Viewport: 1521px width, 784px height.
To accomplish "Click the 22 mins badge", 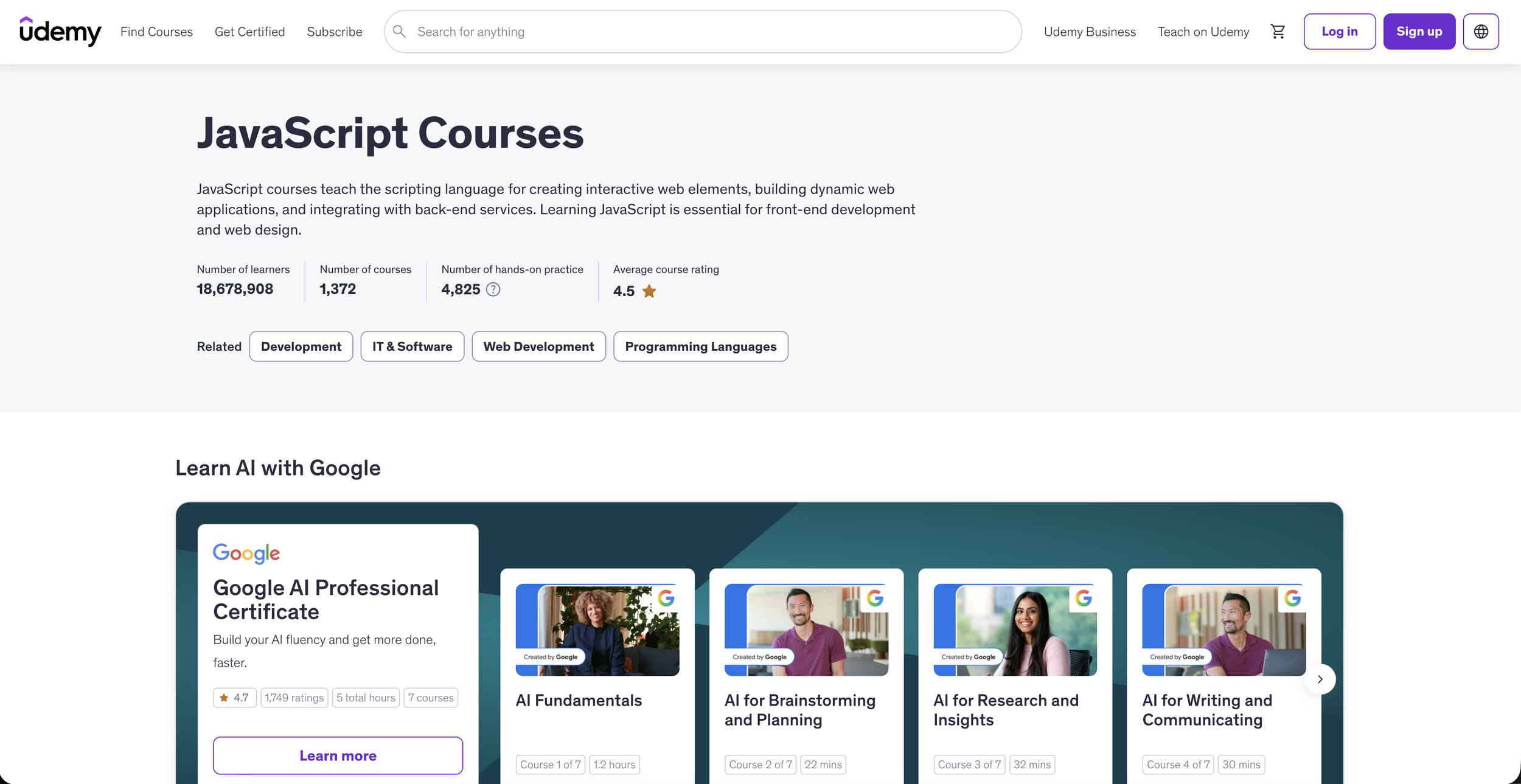I will point(823,765).
